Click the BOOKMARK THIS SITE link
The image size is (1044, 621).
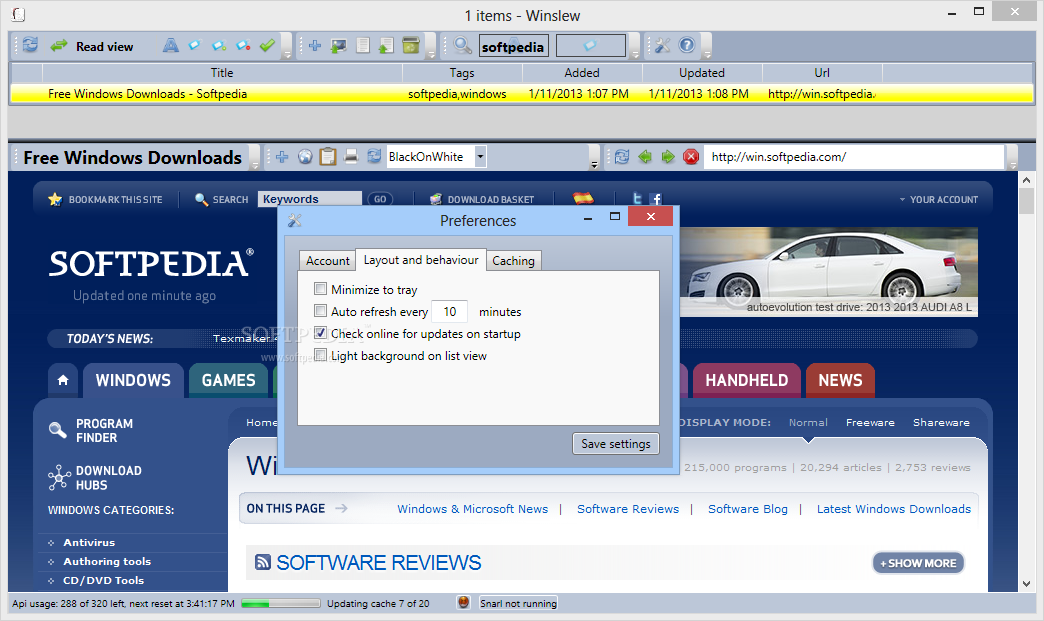[x=115, y=200]
